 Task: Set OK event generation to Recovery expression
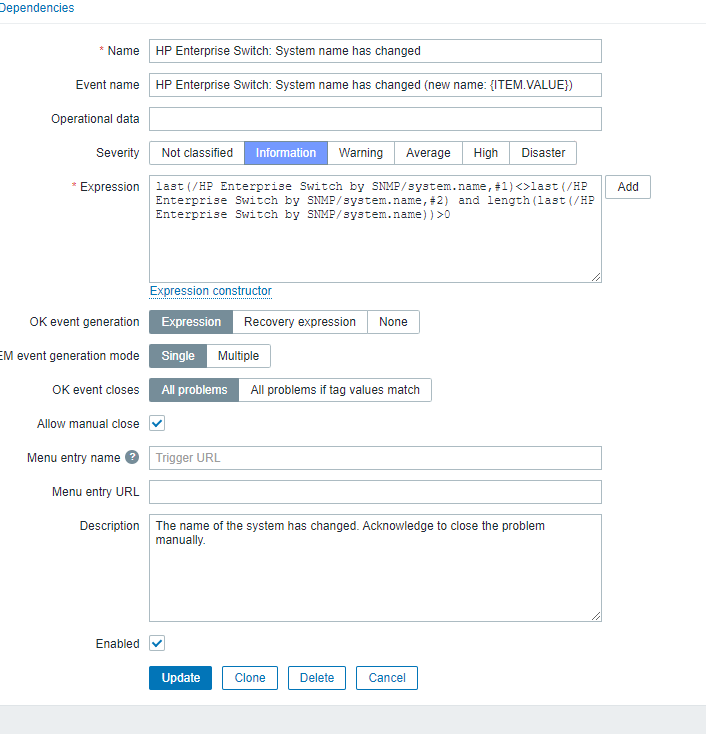tap(300, 322)
